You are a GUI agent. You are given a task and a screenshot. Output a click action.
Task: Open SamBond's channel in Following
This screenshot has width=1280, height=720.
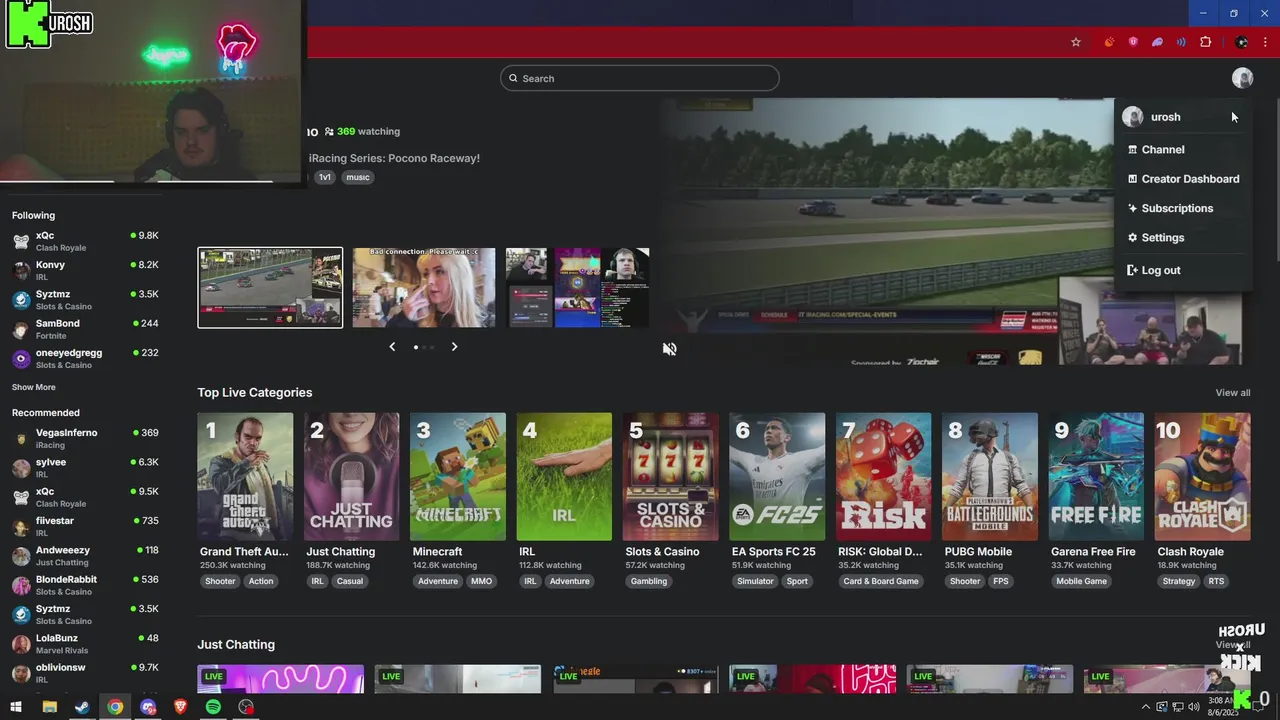[x=85, y=329]
